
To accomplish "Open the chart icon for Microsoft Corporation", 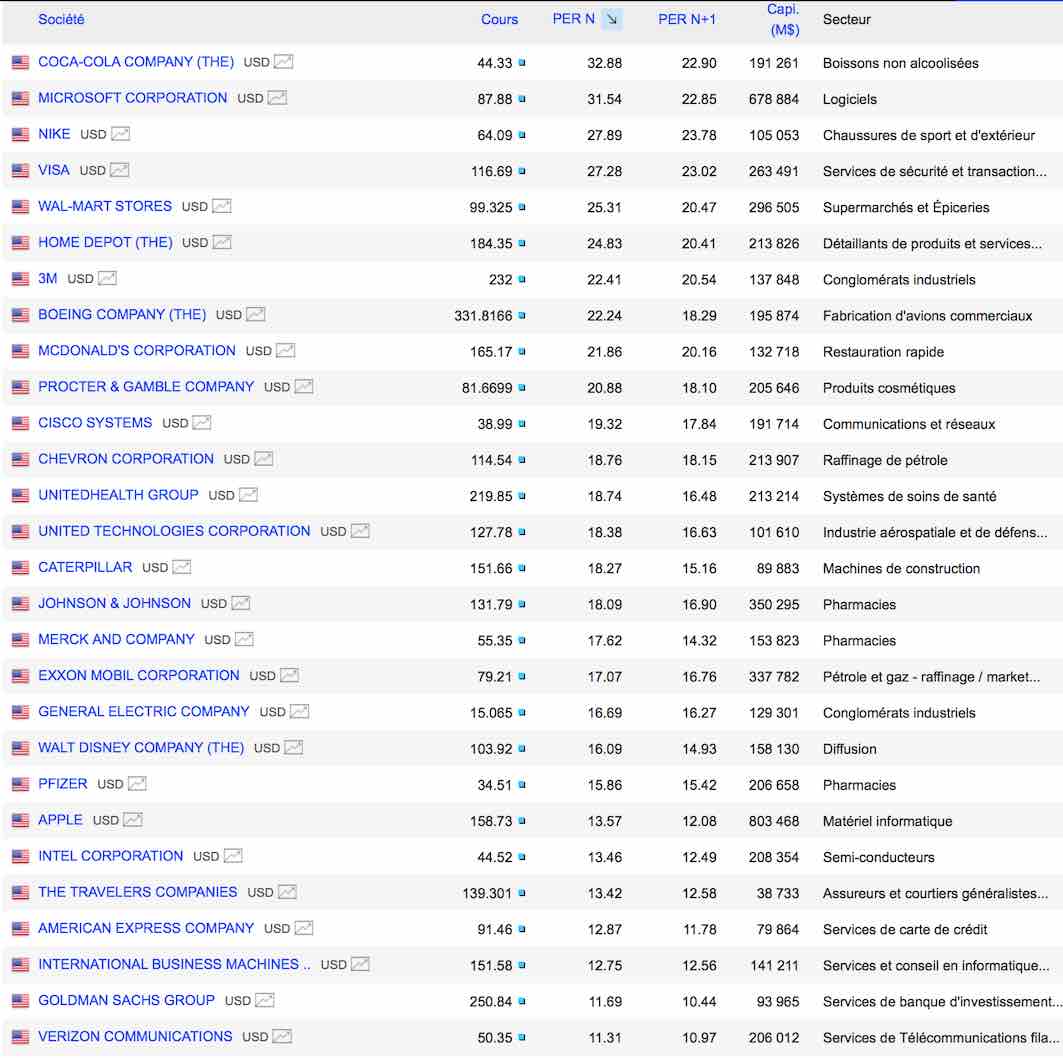I will click(277, 98).
